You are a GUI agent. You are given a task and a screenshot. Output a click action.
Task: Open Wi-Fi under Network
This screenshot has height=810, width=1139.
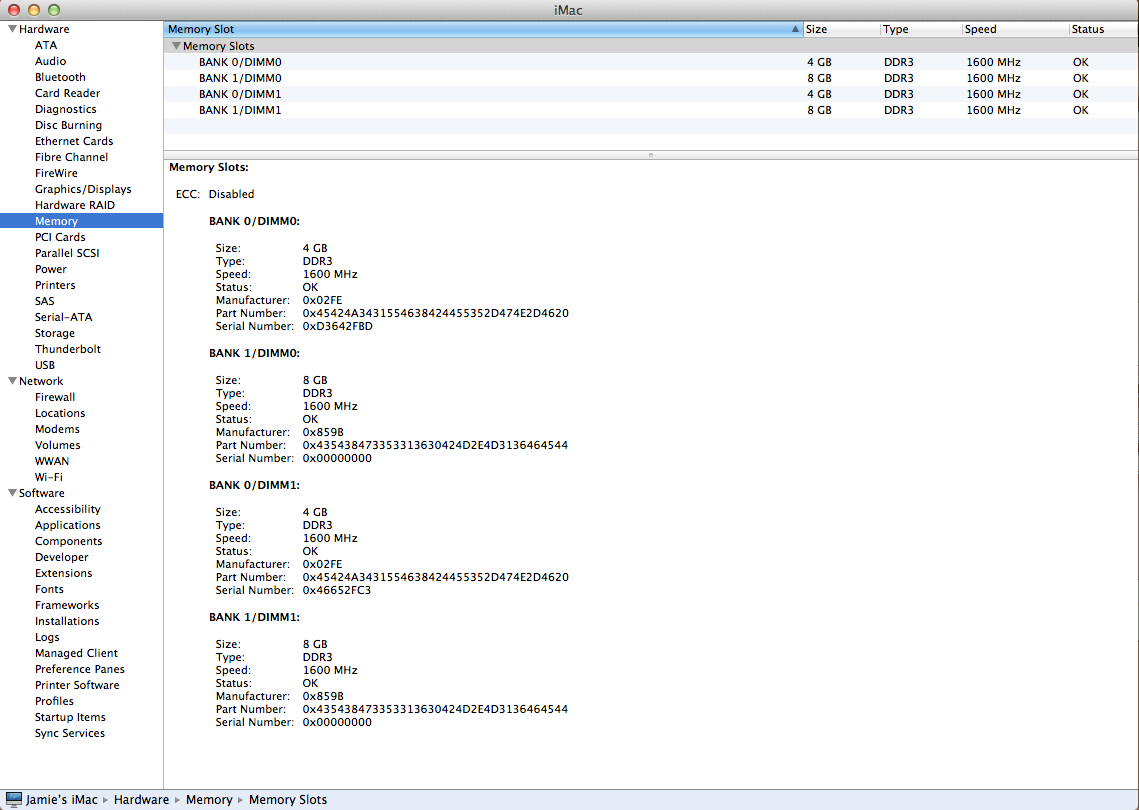[49, 477]
